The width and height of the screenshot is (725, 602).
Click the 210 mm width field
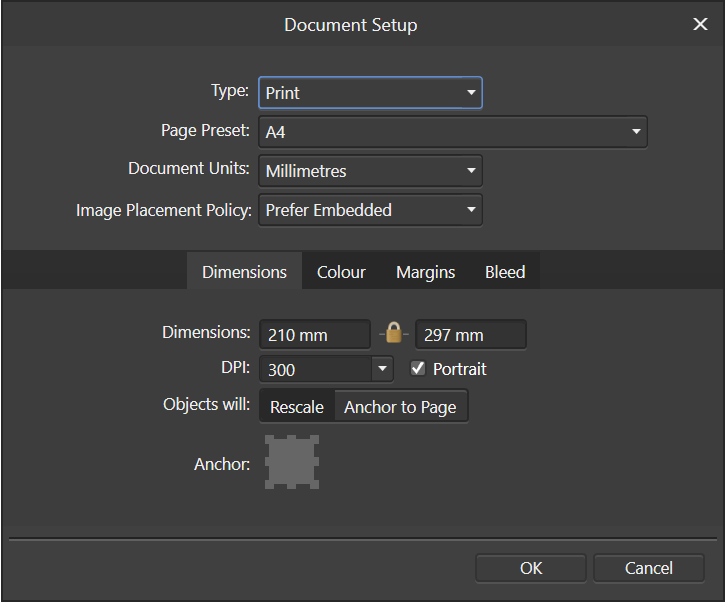click(315, 334)
